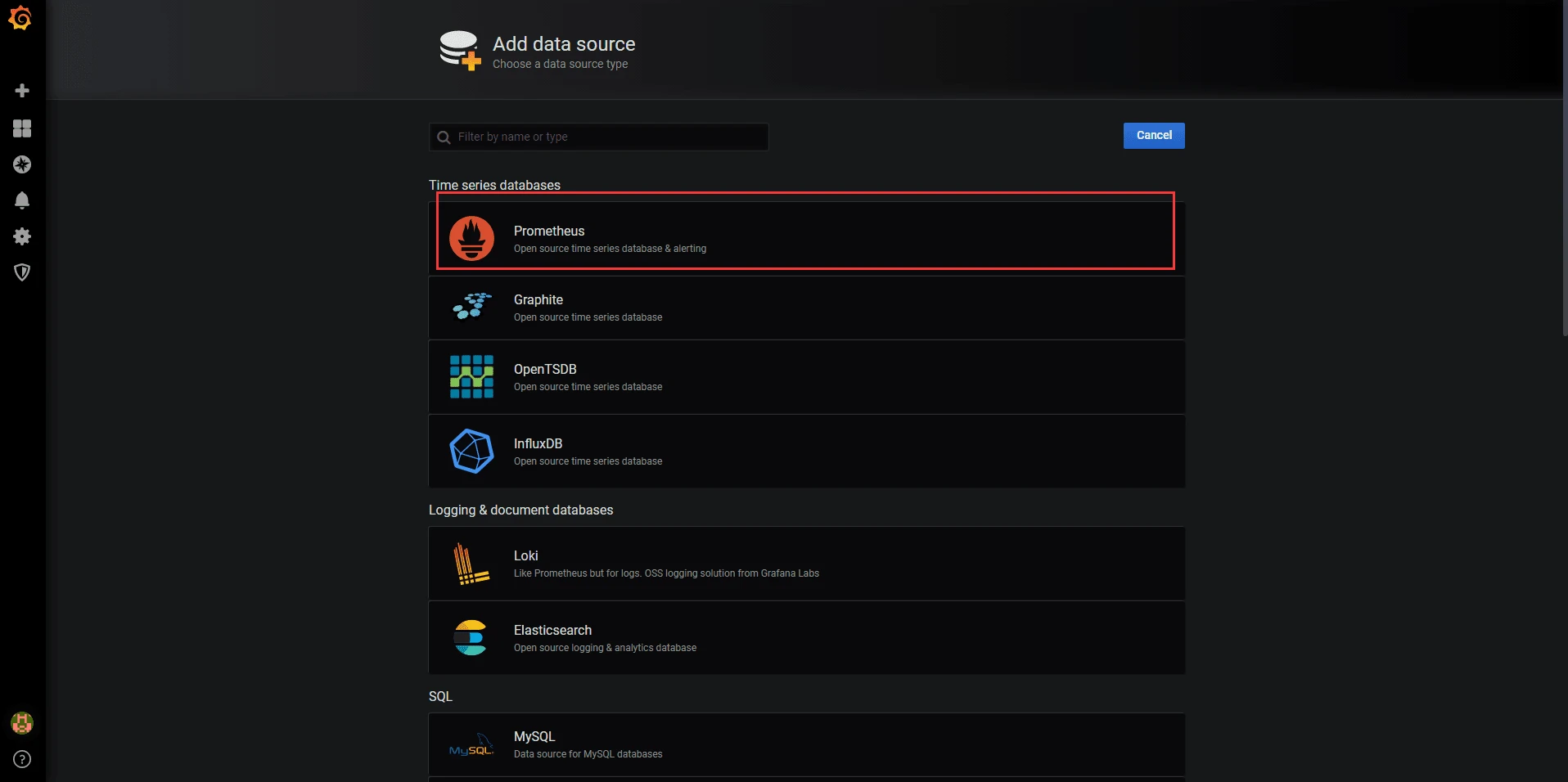Open the Configuration gear icon
This screenshot has width=1568, height=782.
click(x=22, y=236)
